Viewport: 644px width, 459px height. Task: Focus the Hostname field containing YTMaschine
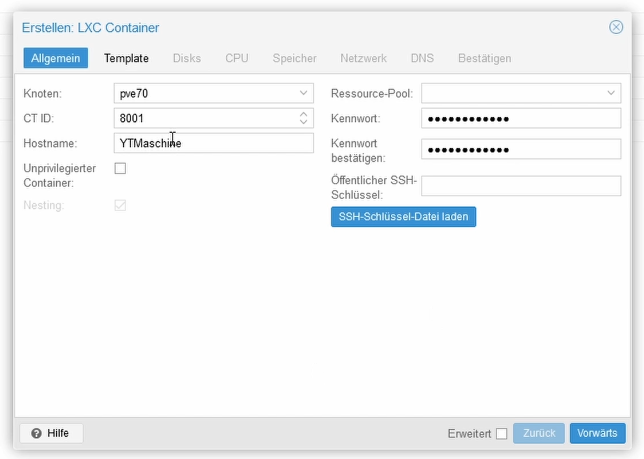click(x=214, y=143)
